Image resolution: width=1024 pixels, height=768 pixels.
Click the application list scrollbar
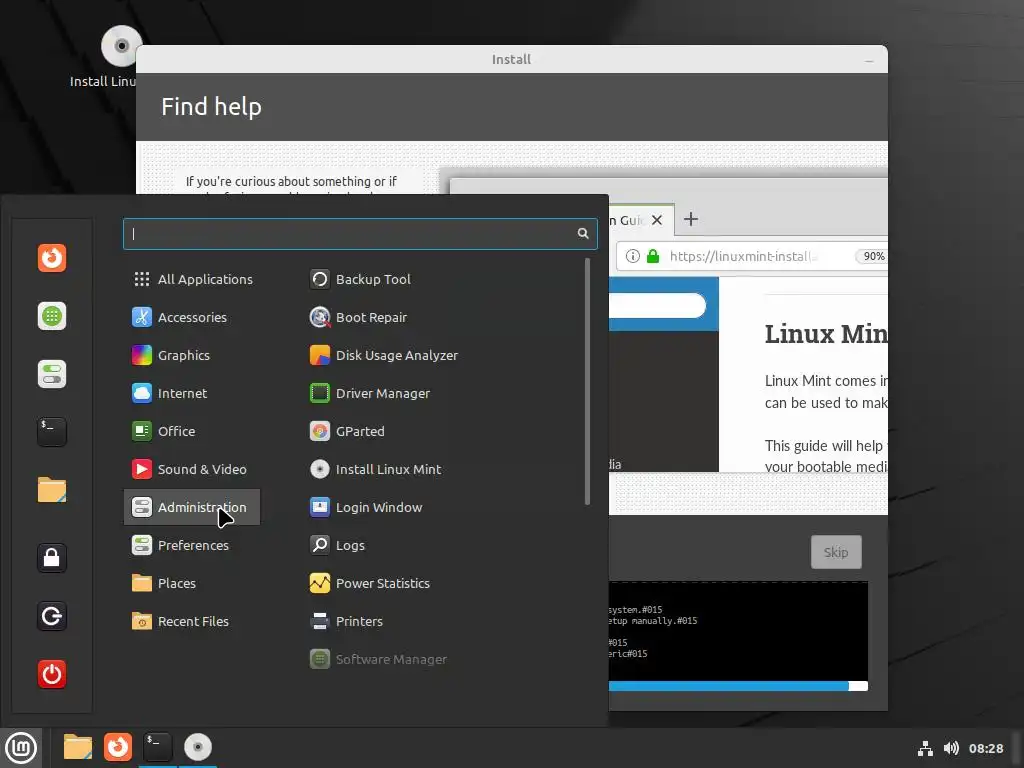[x=588, y=381]
